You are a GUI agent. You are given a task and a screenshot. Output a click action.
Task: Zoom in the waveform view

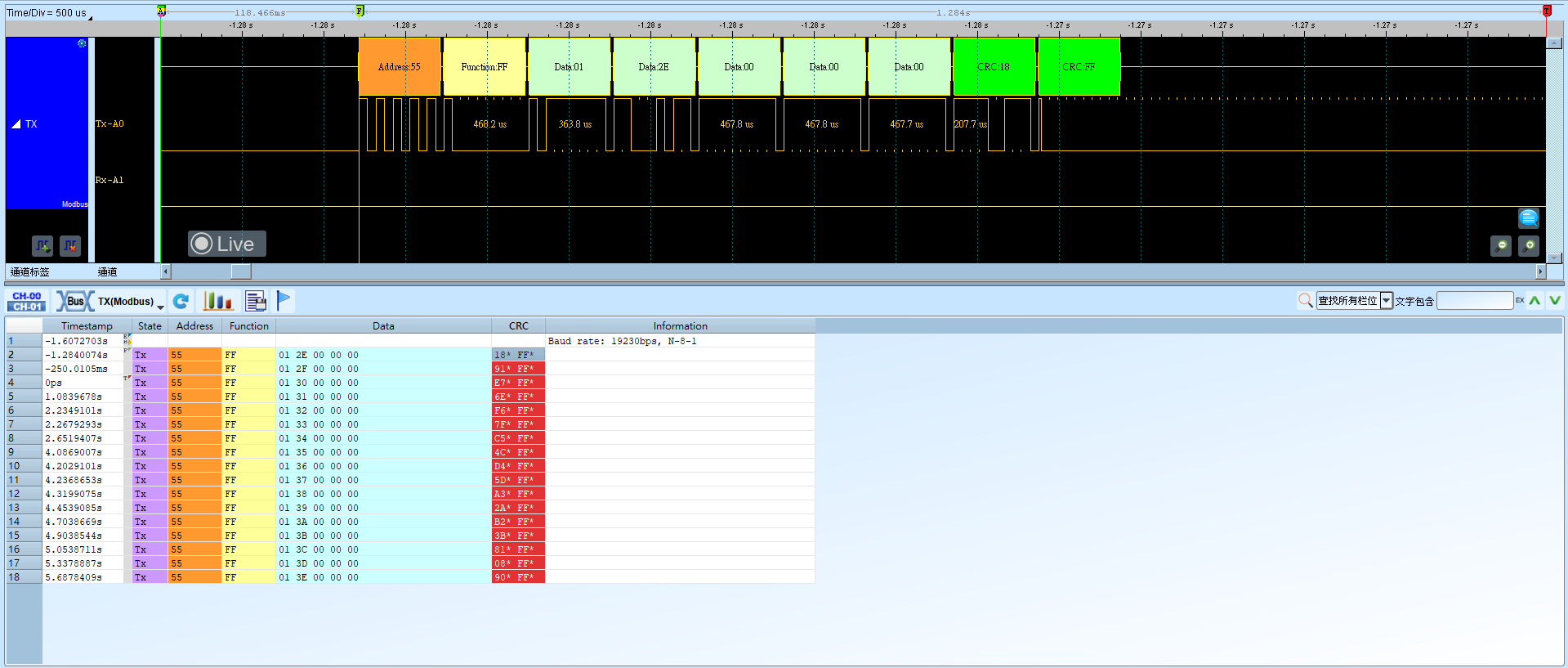coord(1529,245)
